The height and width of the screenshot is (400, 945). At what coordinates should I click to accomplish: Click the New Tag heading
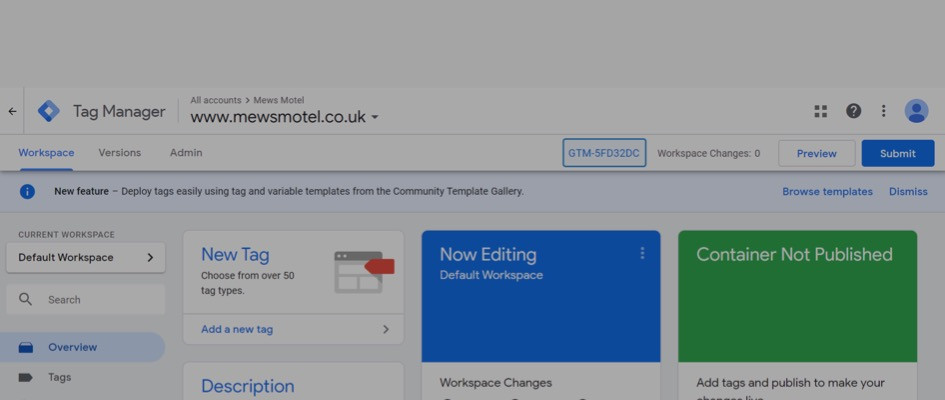[235, 255]
